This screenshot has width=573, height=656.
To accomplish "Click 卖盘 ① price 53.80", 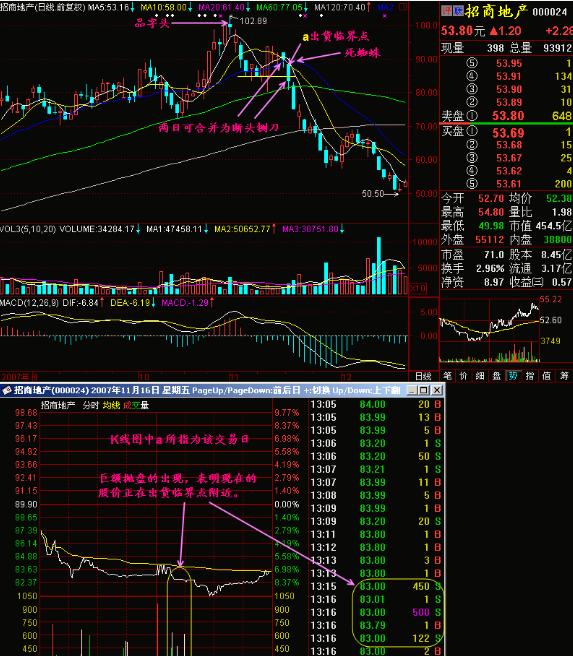I will (x=508, y=116).
